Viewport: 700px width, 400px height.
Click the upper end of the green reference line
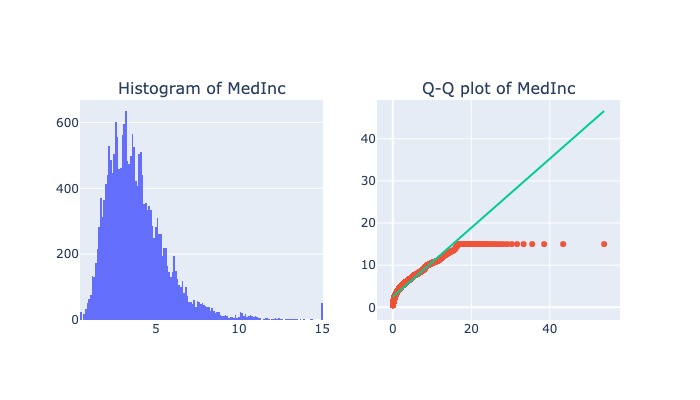coord(604,111)
